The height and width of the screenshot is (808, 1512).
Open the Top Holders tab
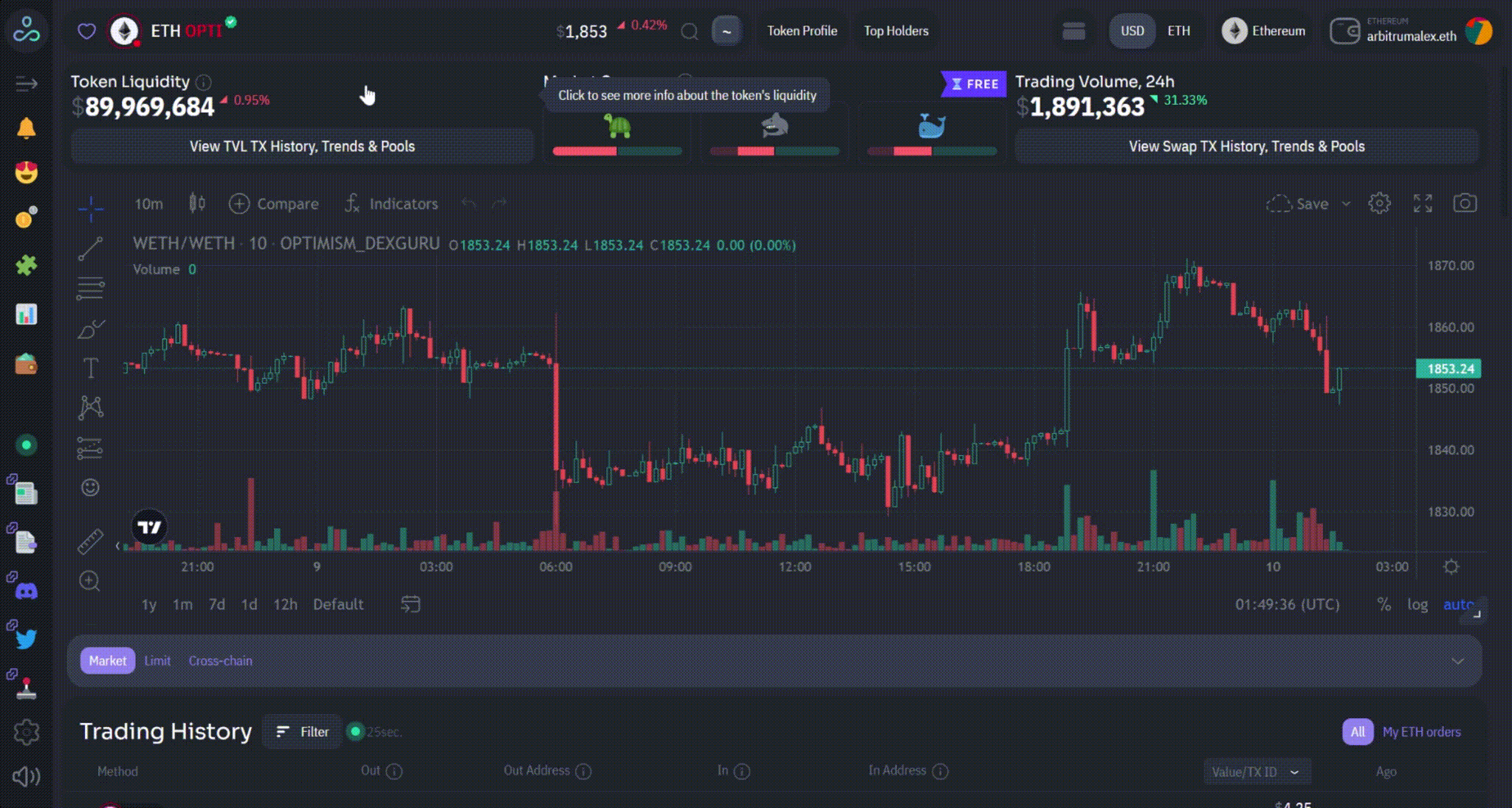[x=896, y=31]
